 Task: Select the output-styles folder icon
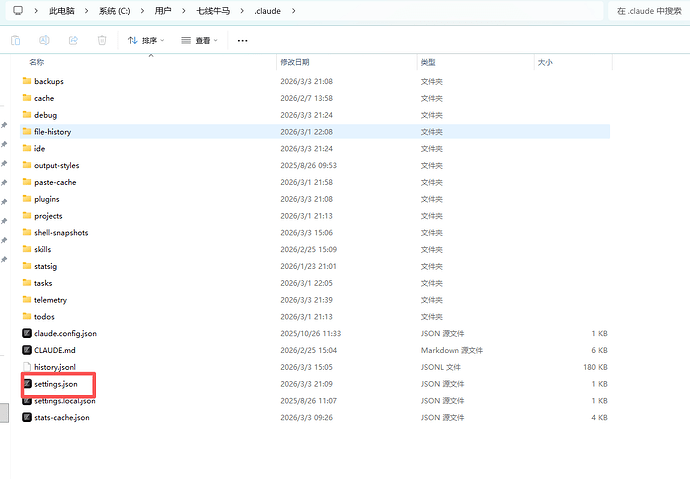click(27, 165)
